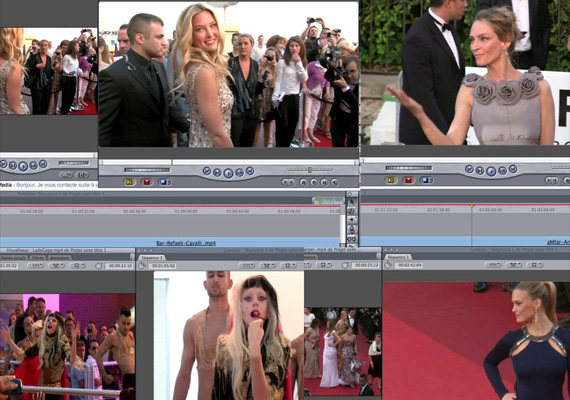
Task: Choose the Edit Selection tool in tool palette
Action: click(x=352, y=211)
